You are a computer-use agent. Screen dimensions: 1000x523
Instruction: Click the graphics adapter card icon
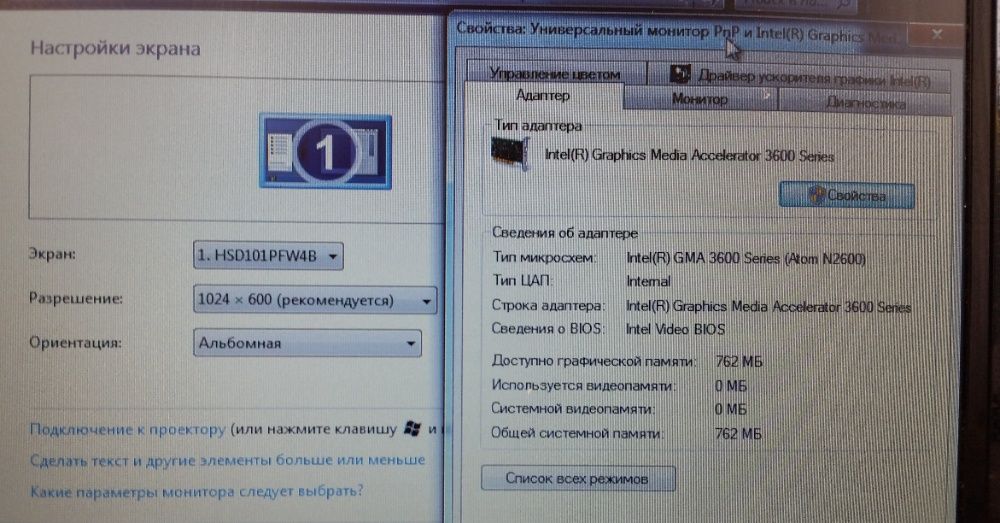coord(511,154)
